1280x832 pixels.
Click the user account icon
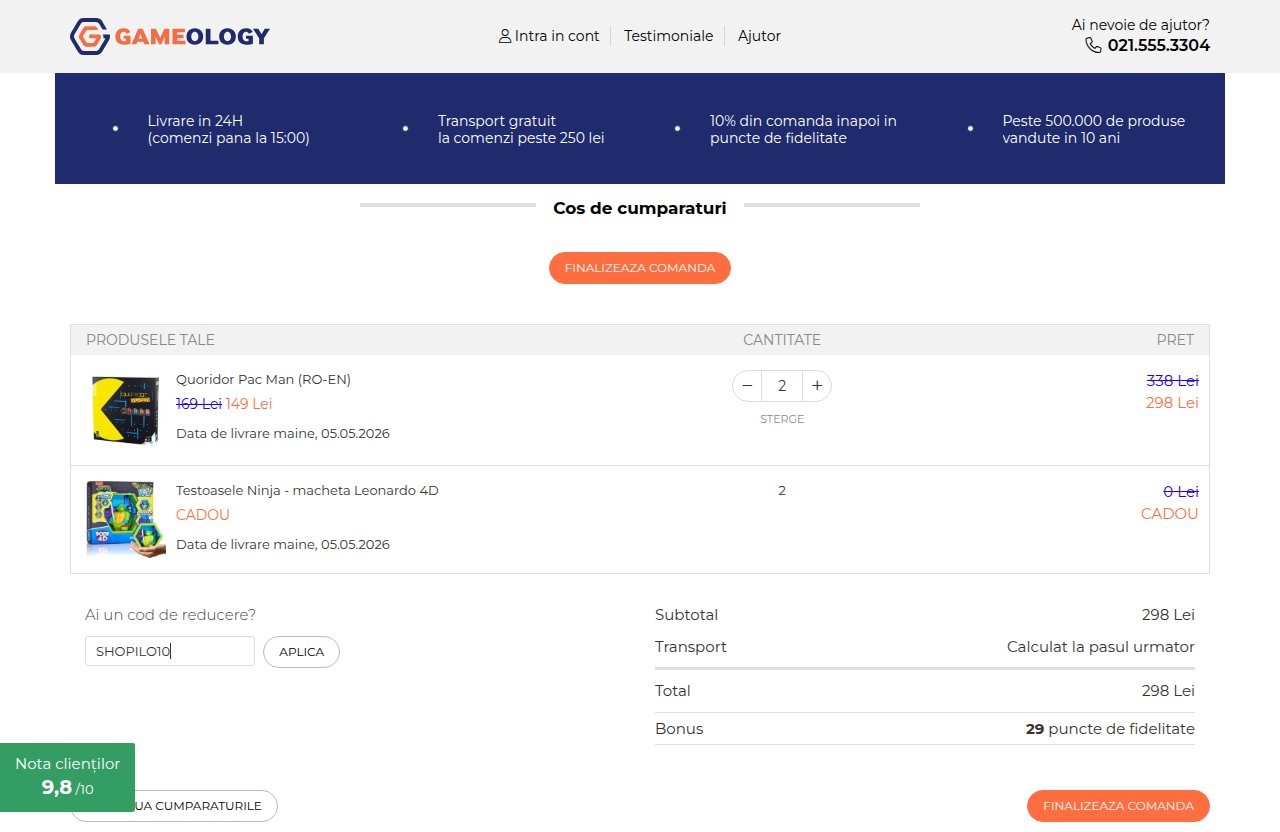505,36
